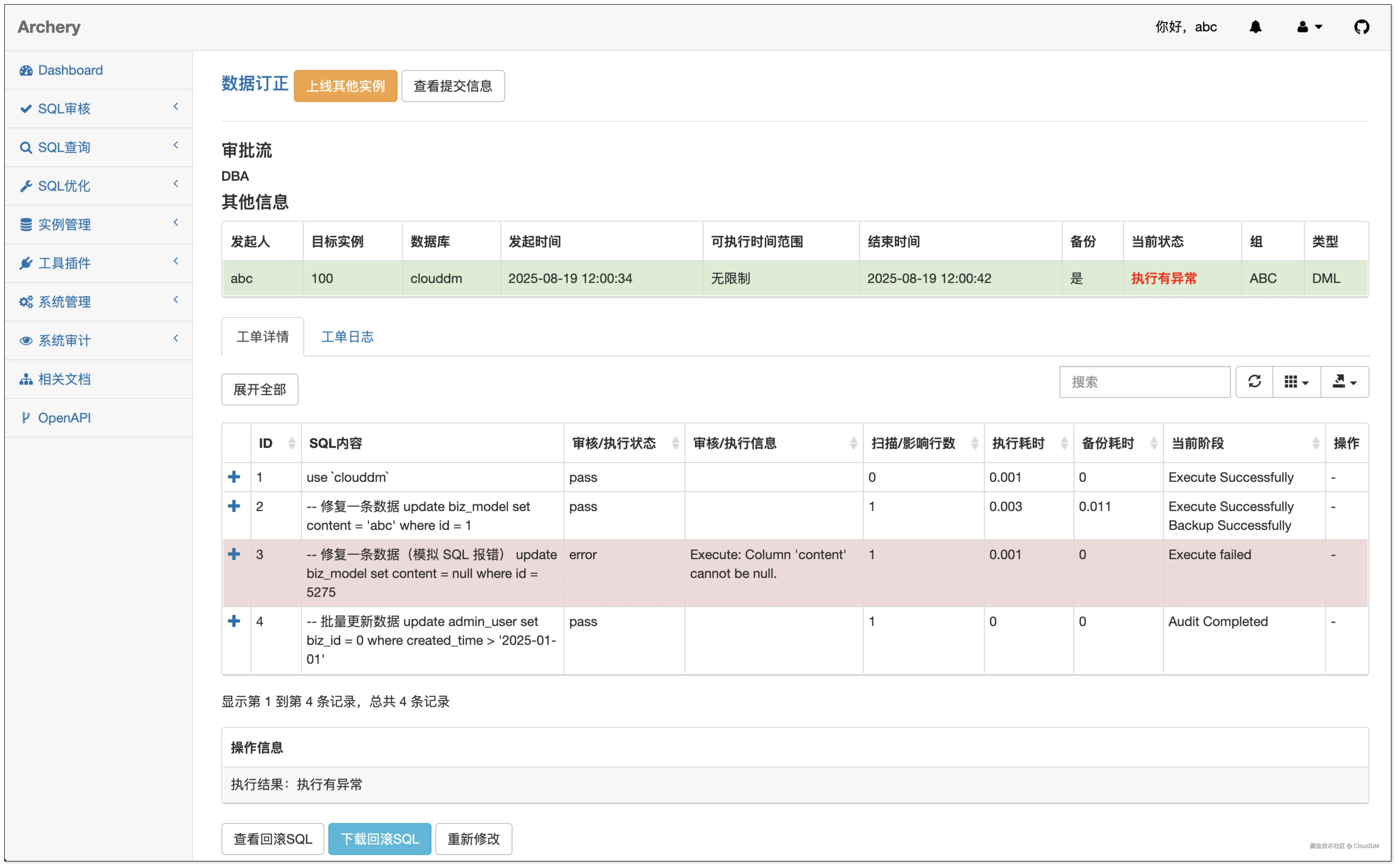1398x868 pixels.
Task: Expand row 4 with its plus icon
Action: coord(234,621)
